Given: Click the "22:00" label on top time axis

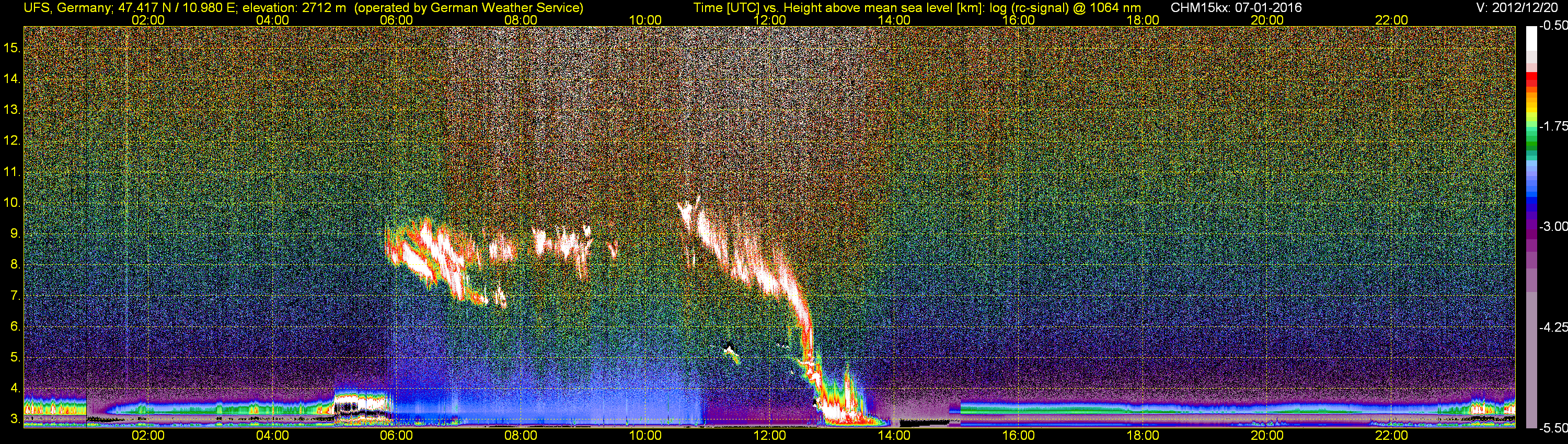Looking at the screenshot, I should click(1391, 20).
